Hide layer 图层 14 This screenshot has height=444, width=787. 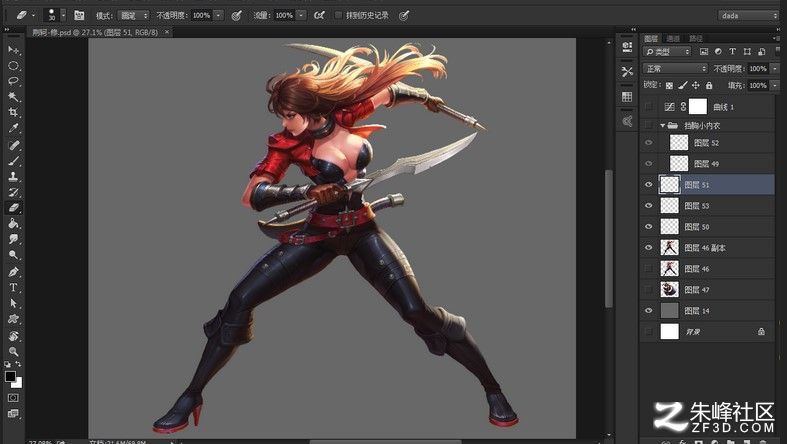(x=648, y=311)
